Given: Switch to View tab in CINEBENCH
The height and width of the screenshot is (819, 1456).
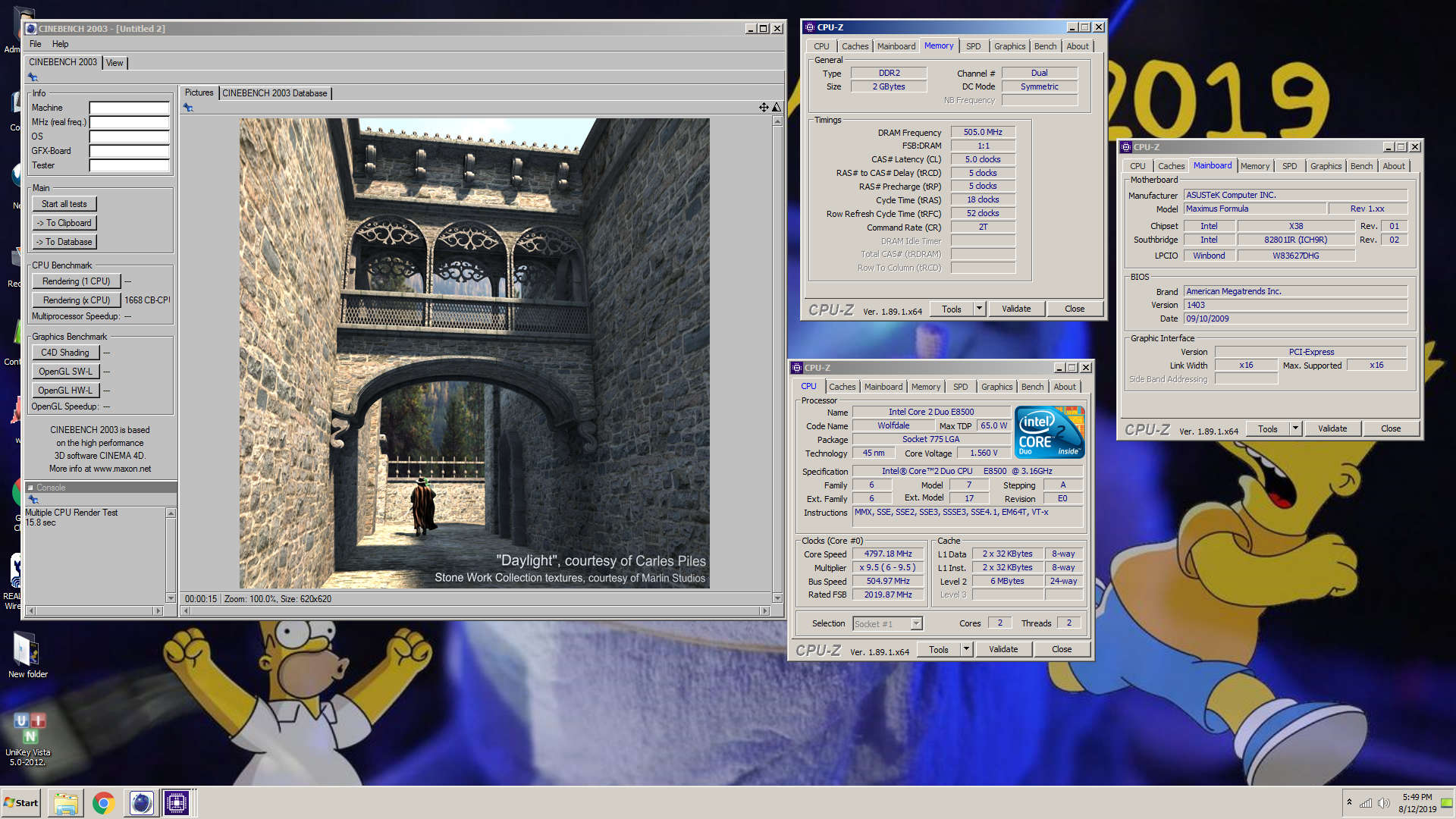Looking at the screenshot, I should [115, 63].
